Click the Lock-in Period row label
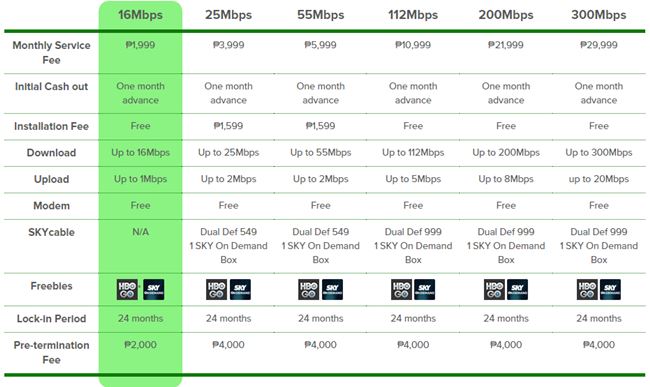The width and height of the screenshot is (650, 387). pos(51,319)
